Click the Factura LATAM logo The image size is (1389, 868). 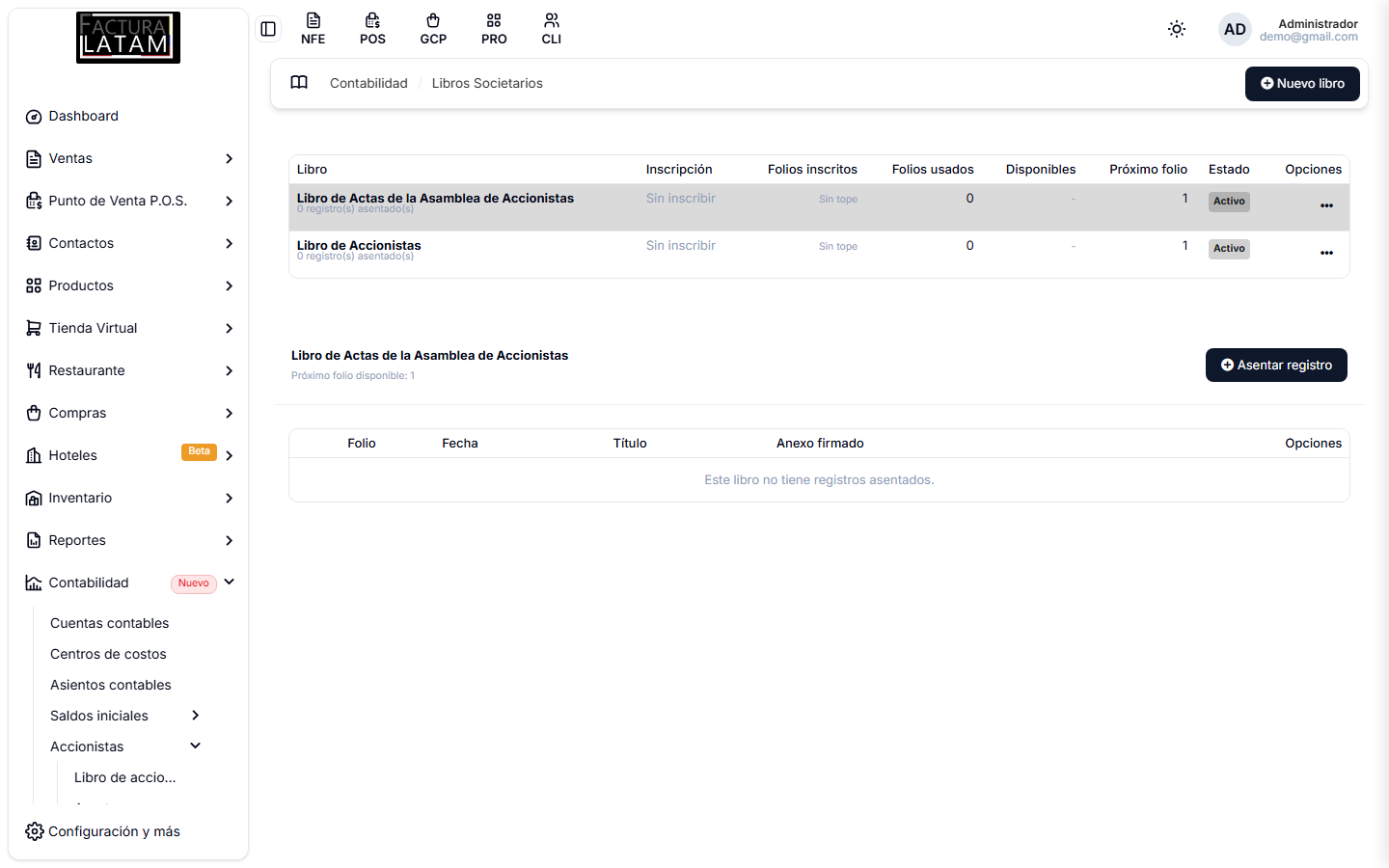pos(128,38)
